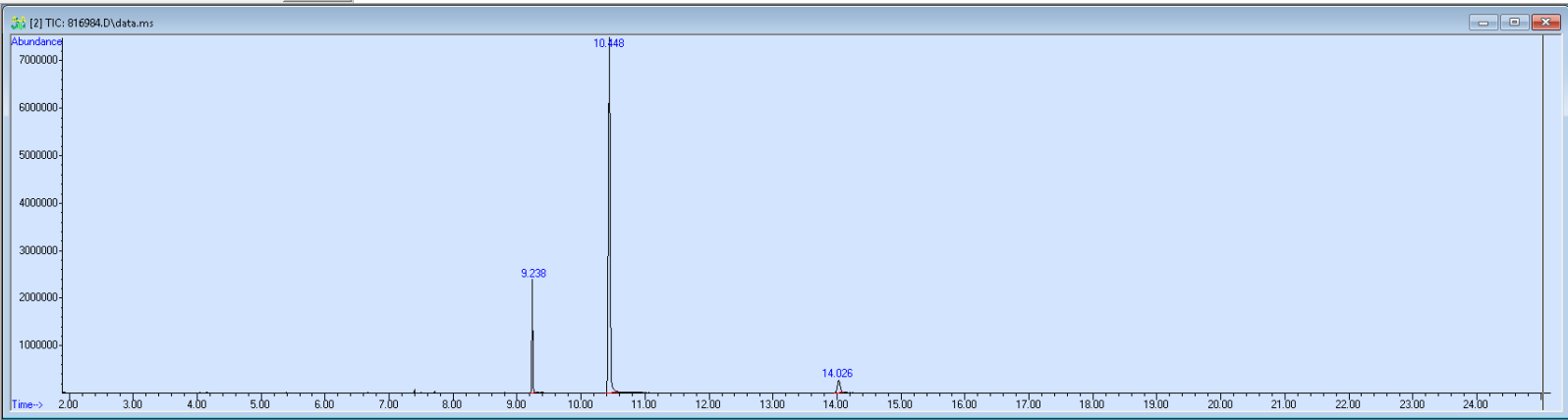This screenshot has height=420, width=1568.
Task: Select the peak label 14.026
Action: pos(837,374)
